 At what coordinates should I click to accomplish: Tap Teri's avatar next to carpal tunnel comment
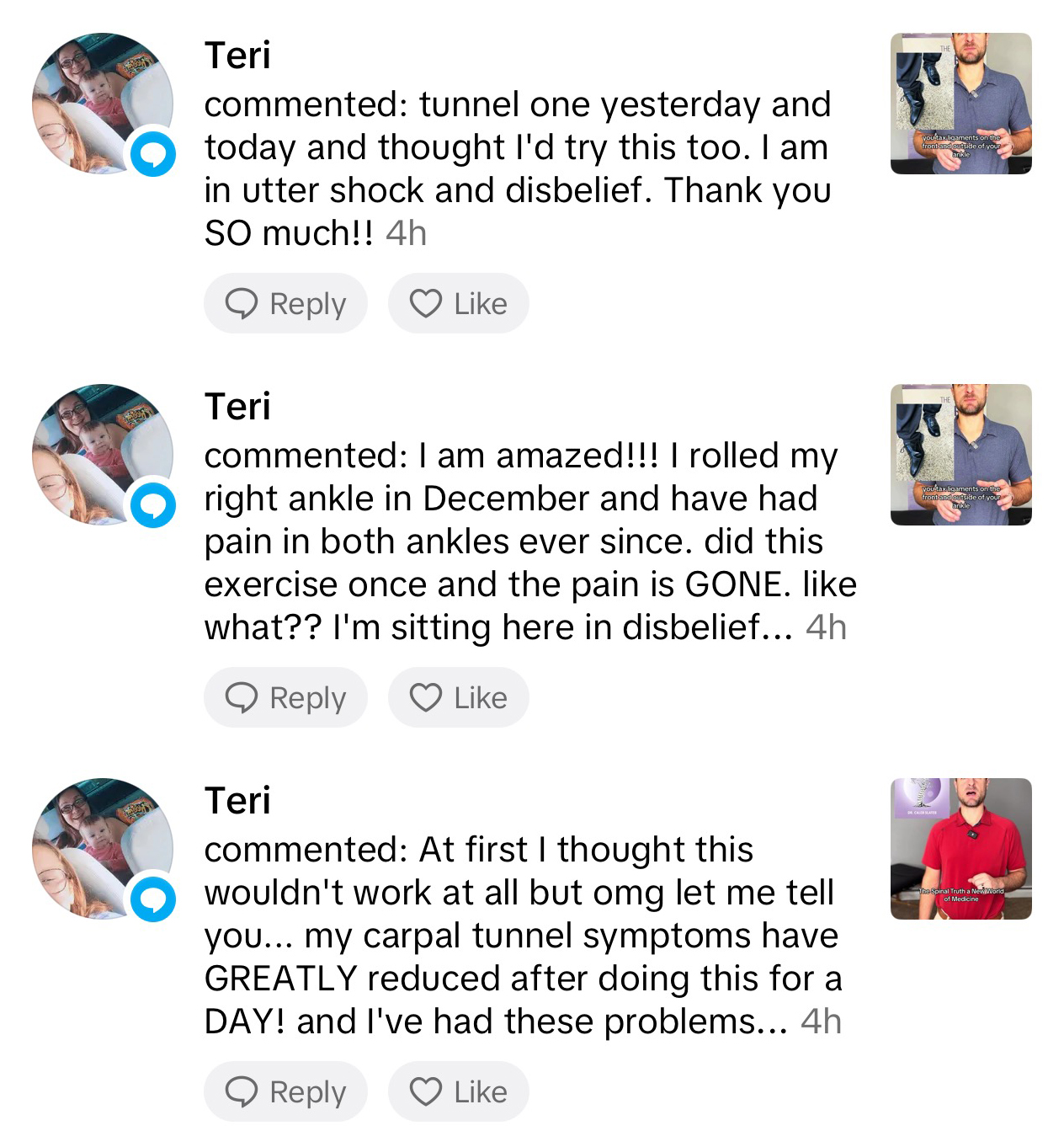point(97,847)
